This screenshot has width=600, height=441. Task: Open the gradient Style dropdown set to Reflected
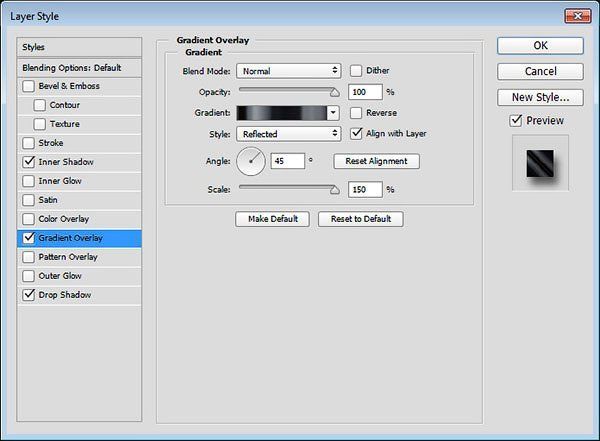tap(289, 134)
